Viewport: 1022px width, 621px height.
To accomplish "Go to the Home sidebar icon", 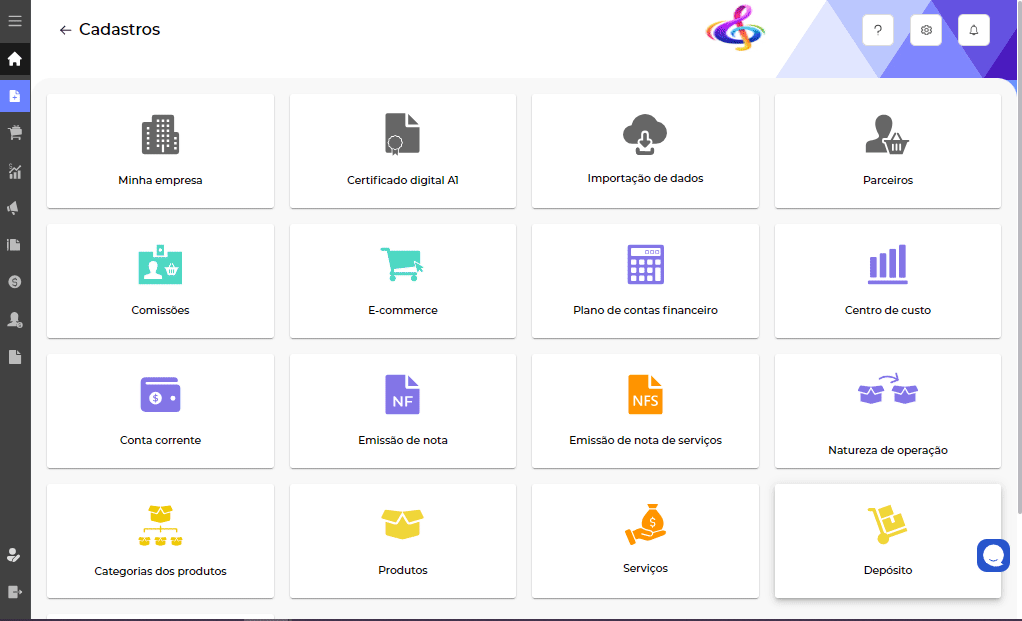I will point(15,59).
